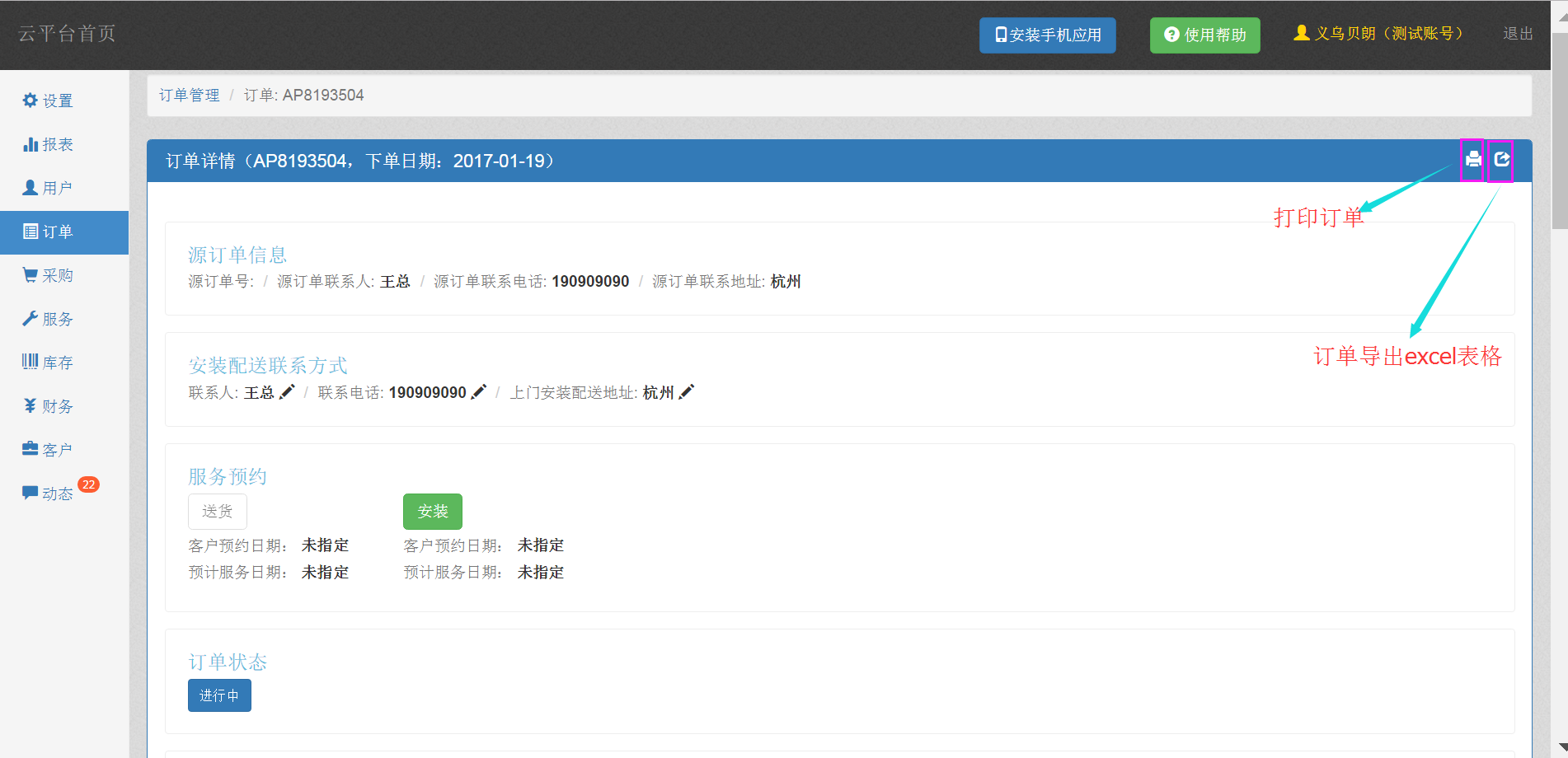Viewport: 1568px width, 758px height.
Task: Click 安装手机应用 button
Action: click(x=1047, y=35)
